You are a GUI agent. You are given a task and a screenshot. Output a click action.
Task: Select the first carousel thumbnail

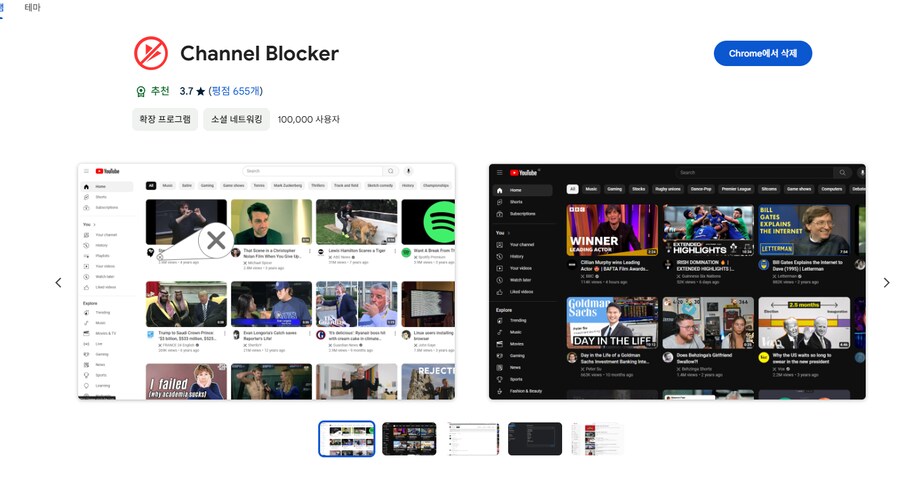[347, 439]
